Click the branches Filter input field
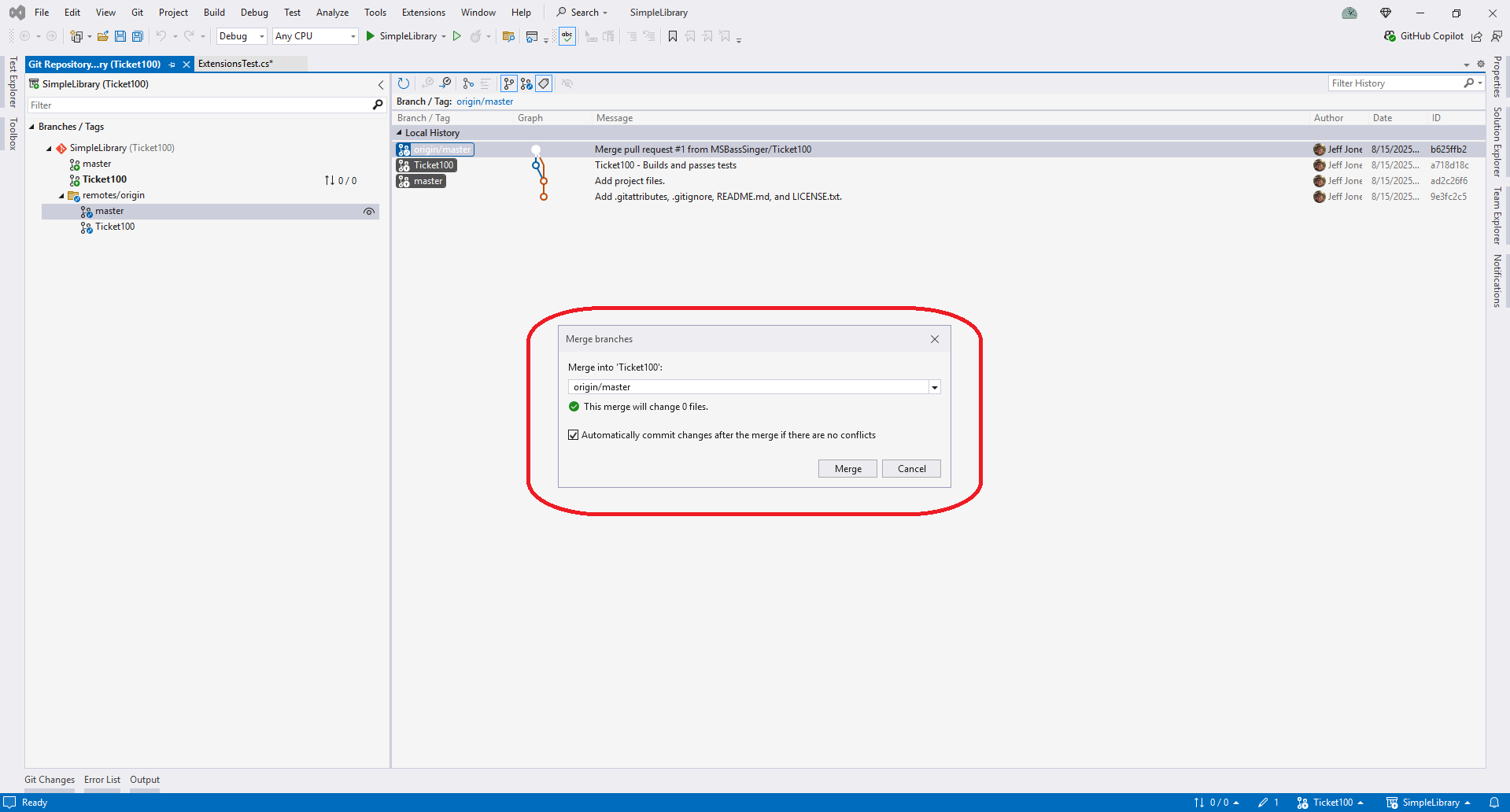The width and height of the screenshot is (1510, 812). pyautogui.click(x=200, y=105)
